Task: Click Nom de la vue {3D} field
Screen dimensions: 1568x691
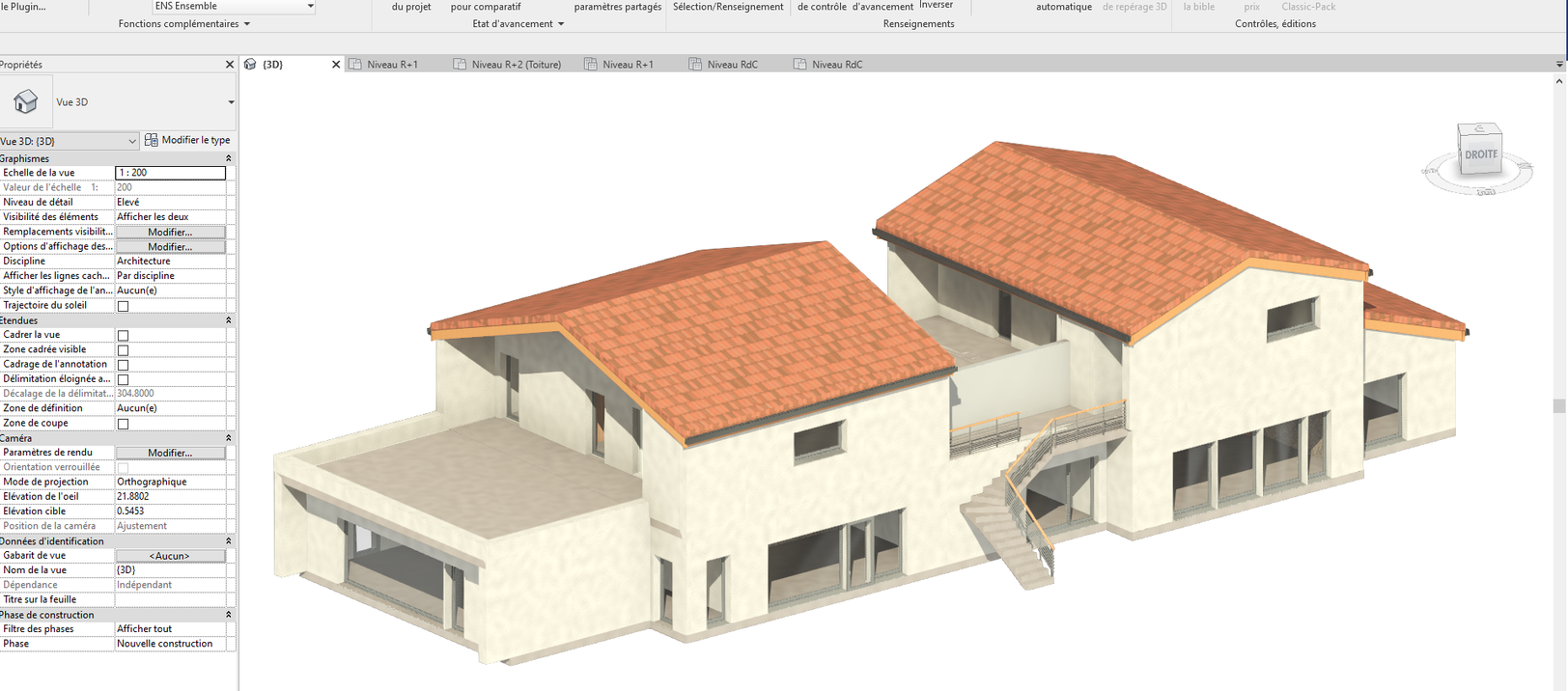Action: 170,570
